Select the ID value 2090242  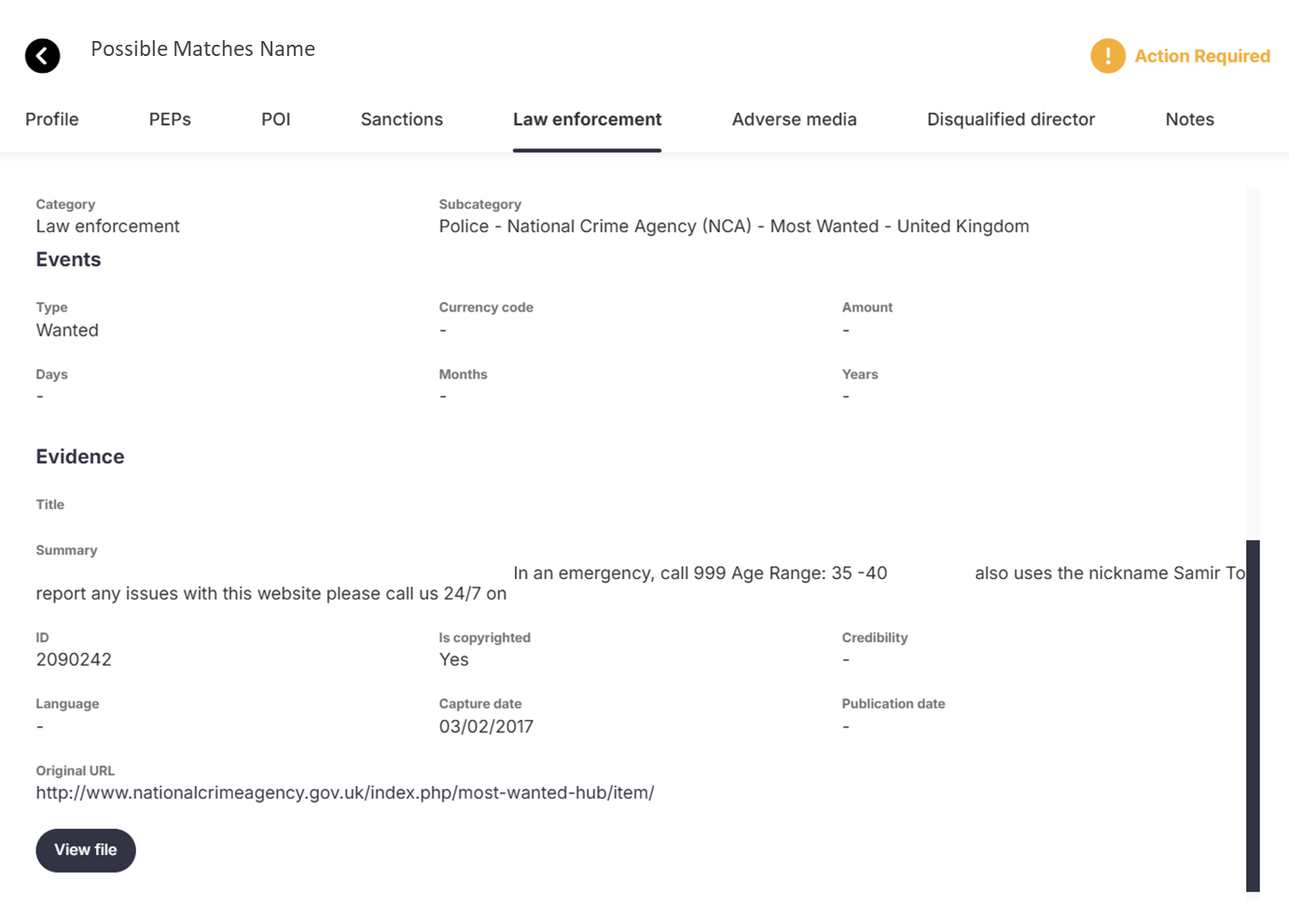tap(74, 659)
